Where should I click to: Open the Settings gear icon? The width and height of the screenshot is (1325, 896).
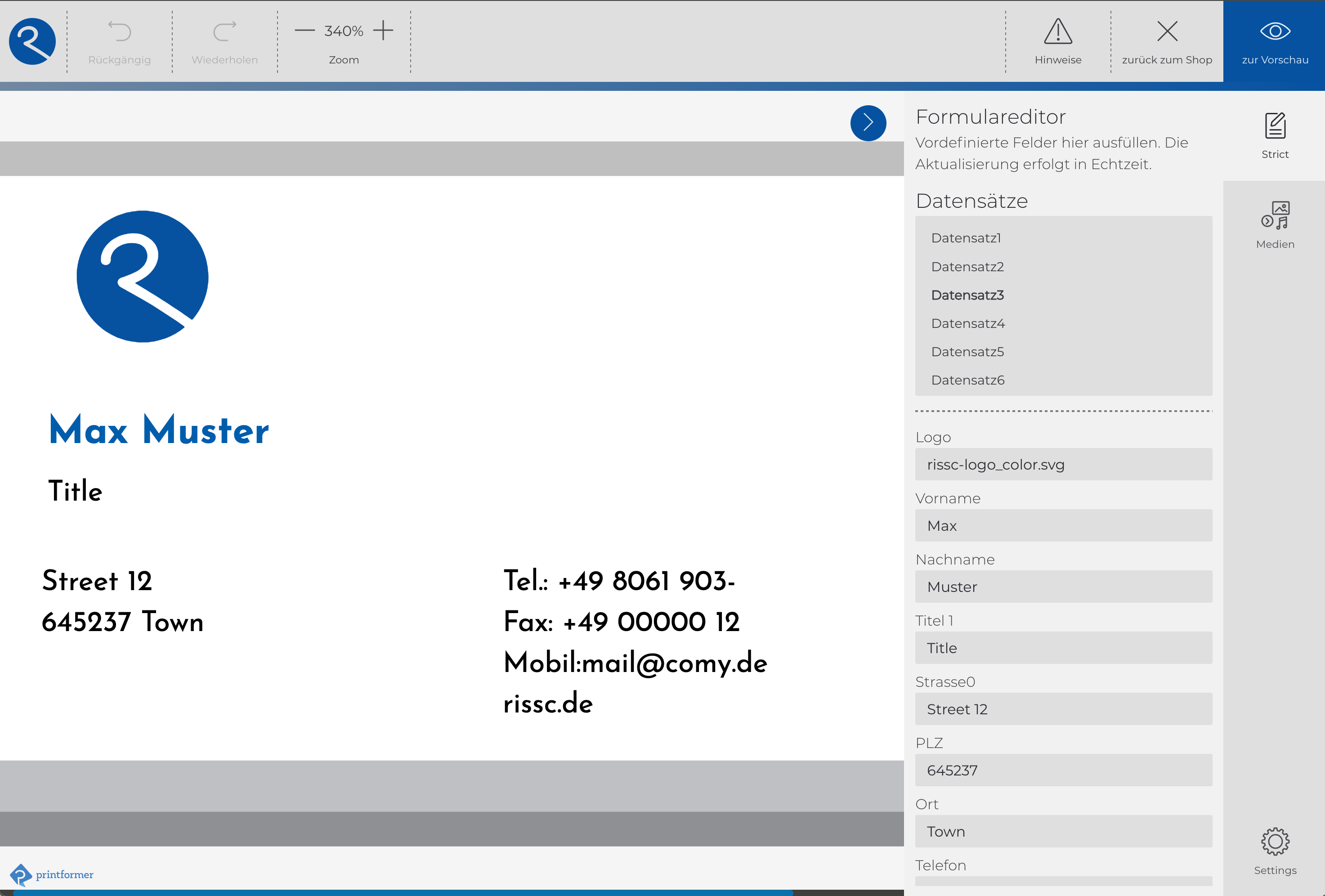tap(1276, 841)
